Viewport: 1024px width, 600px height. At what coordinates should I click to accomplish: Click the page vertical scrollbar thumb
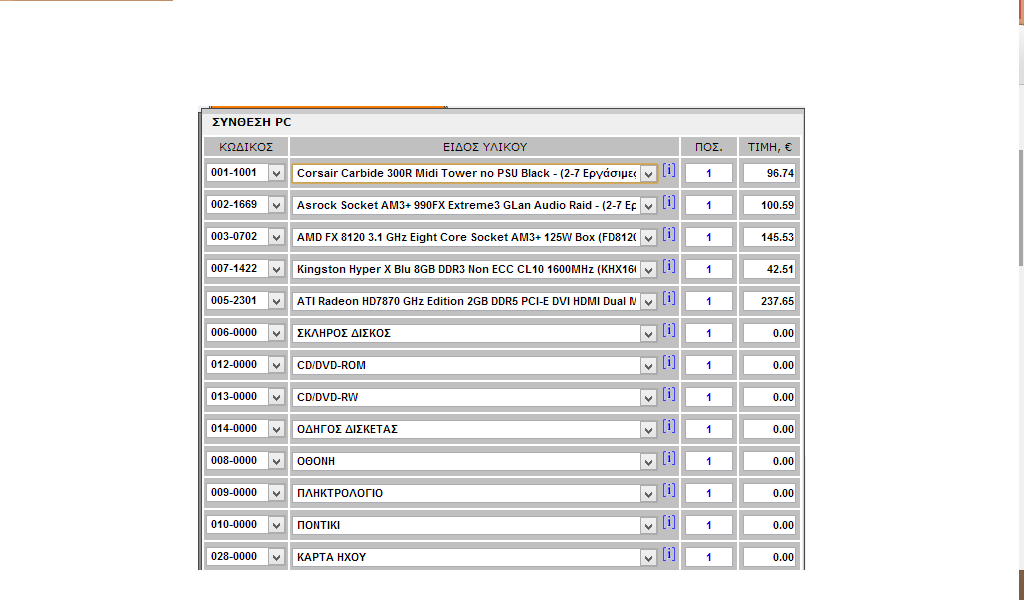click(x=1021, y=208)
